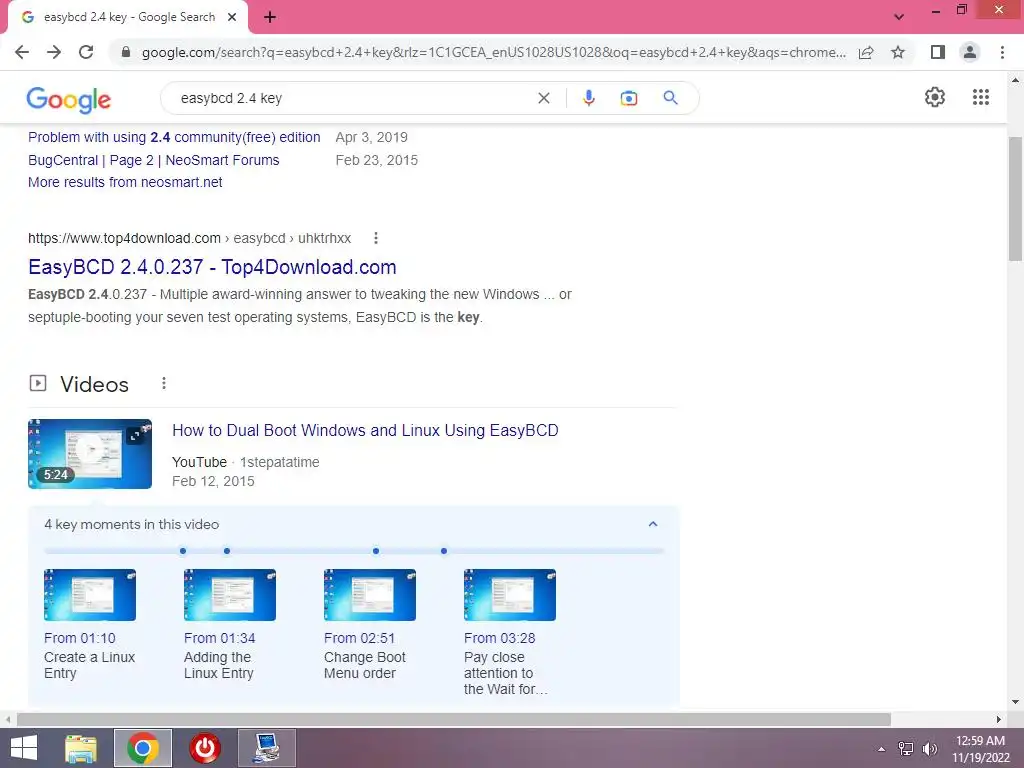Share this page from address bar
The image size is (1024, 768).
[x=866, y=52]
